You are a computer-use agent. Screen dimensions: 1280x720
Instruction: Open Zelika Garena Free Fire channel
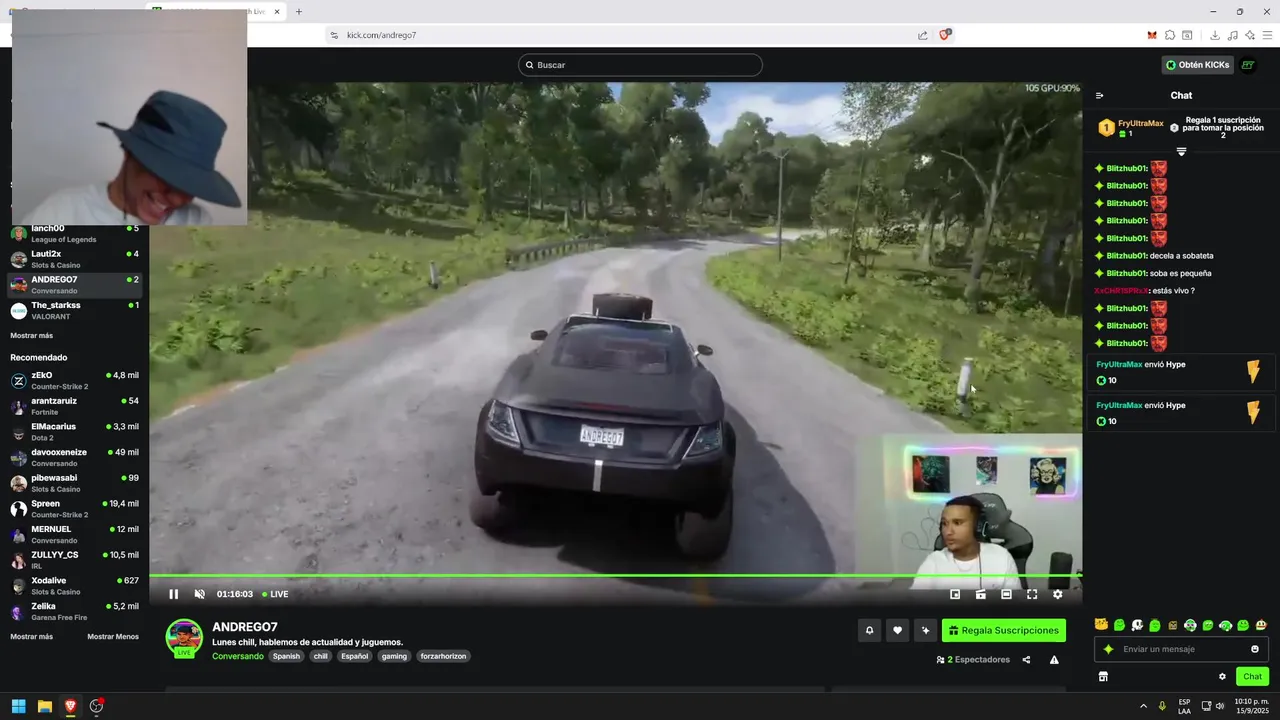tap(75, 612)
